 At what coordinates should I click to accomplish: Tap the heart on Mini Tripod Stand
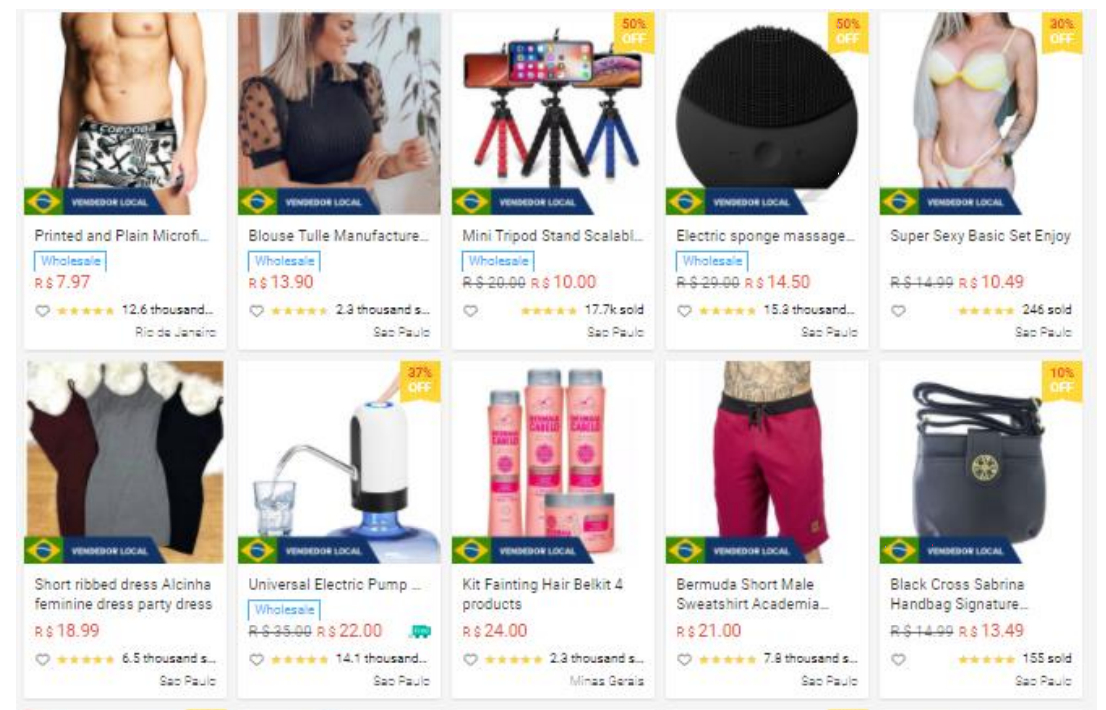470,310
